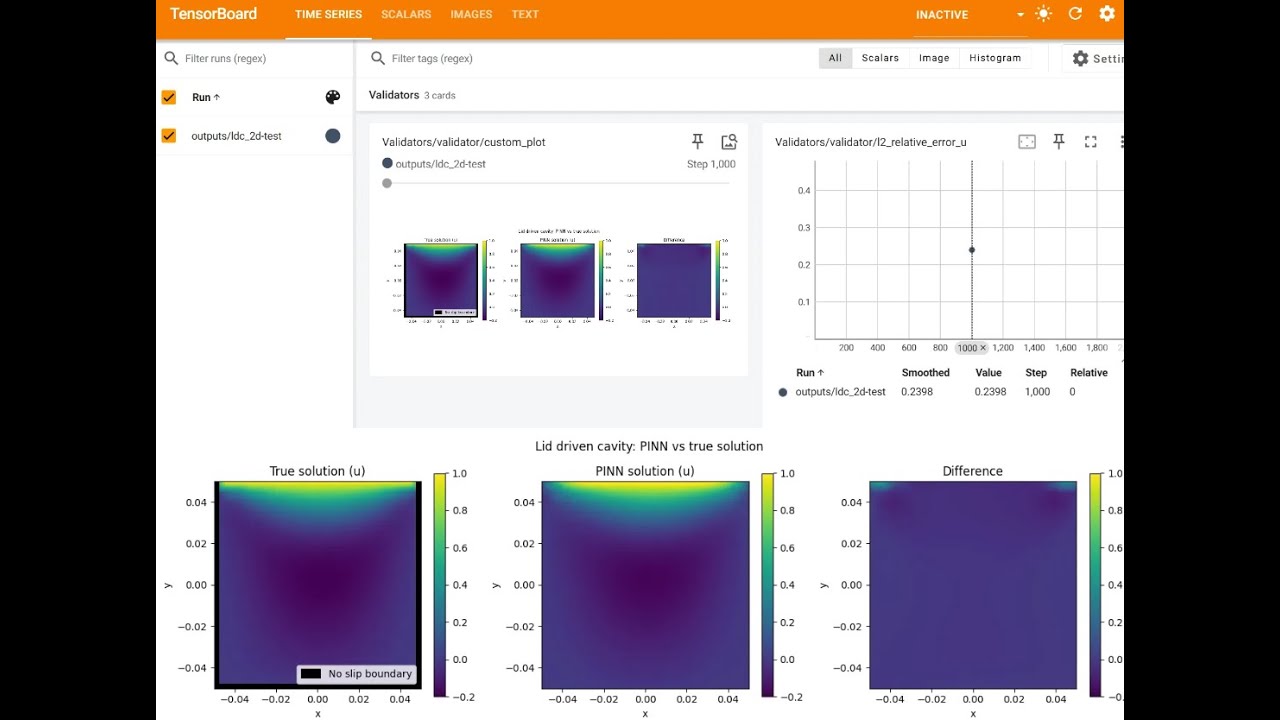Filter cards to Scalars only
Screen dimensions: 1280x720
pyautogui.click(x=880, y=58)
